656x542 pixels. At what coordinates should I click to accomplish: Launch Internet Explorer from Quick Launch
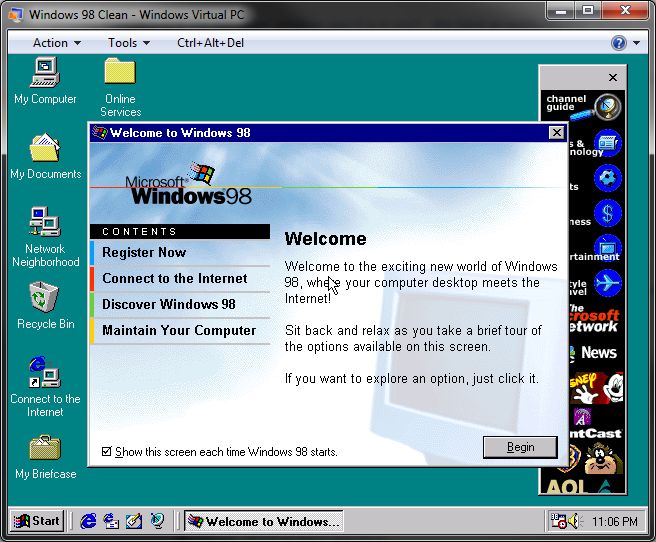tap(88, 521)
